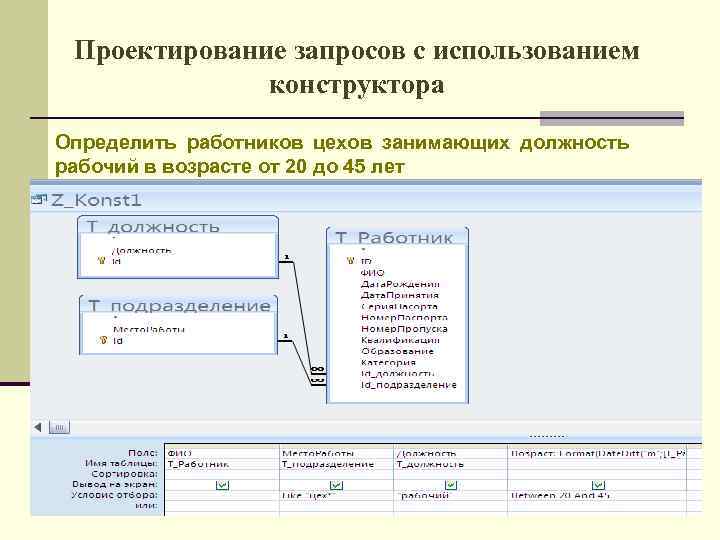The image size is (720, 540).
Task: Toggle the show checkbox in the Должность column
Action: 451,484
